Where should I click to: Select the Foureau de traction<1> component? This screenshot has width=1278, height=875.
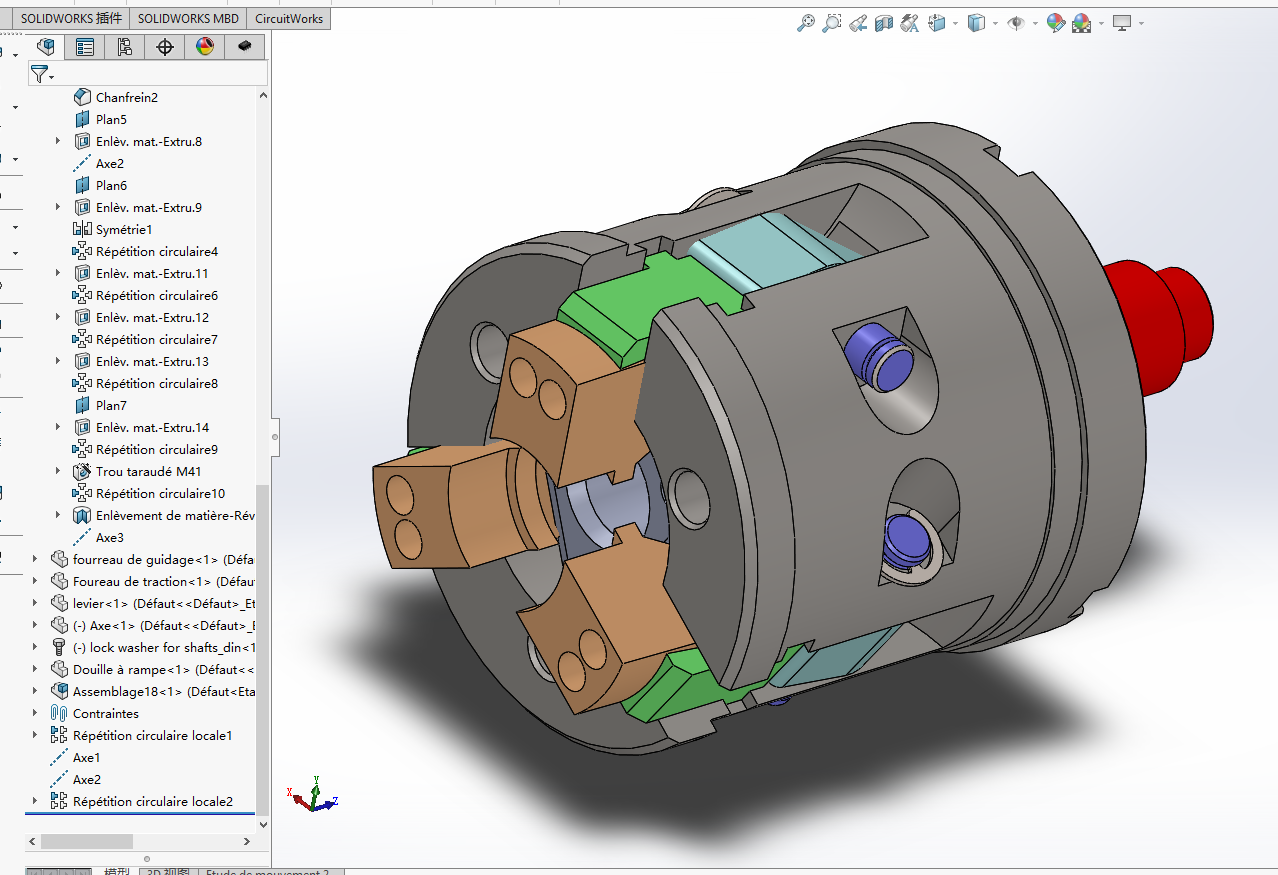pyautogui.click(x=164, y=581)
